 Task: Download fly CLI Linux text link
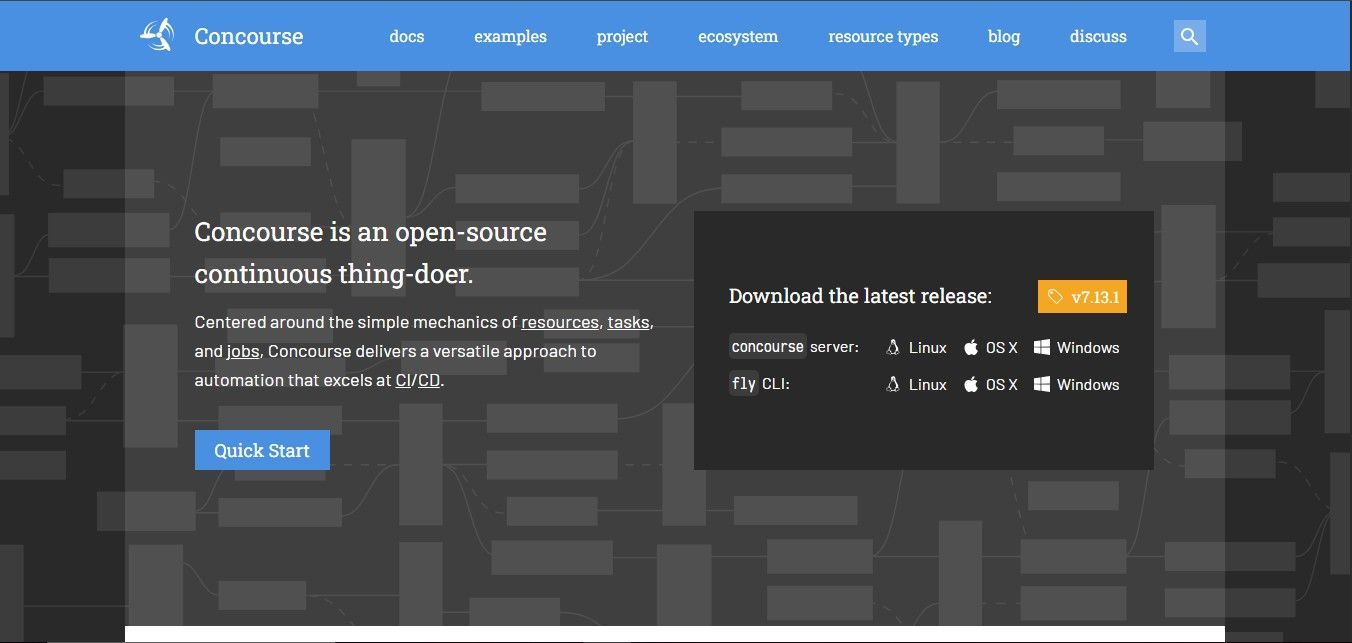click(928, 385)
